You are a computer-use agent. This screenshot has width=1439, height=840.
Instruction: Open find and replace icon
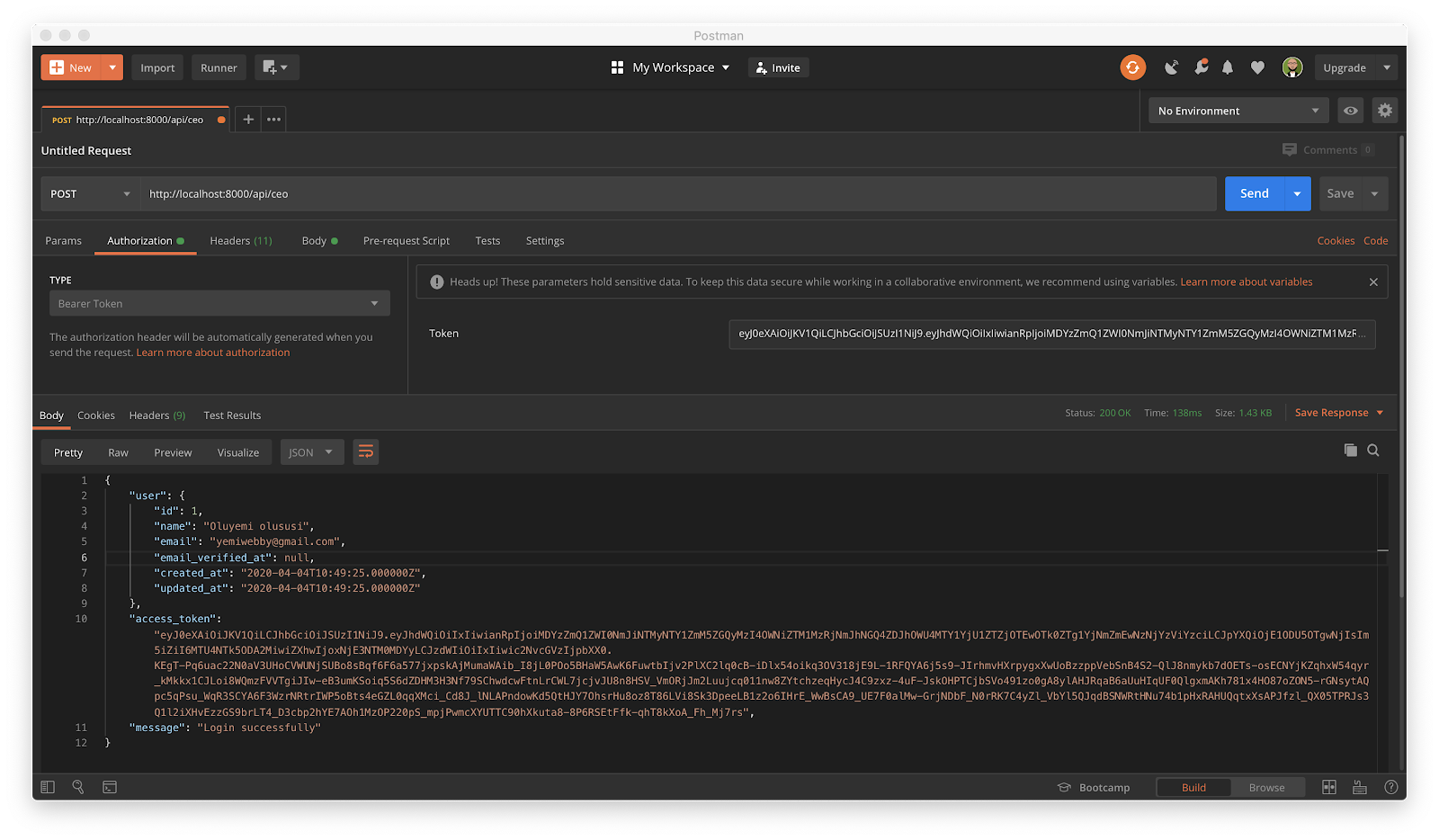(x=78, y=787)
